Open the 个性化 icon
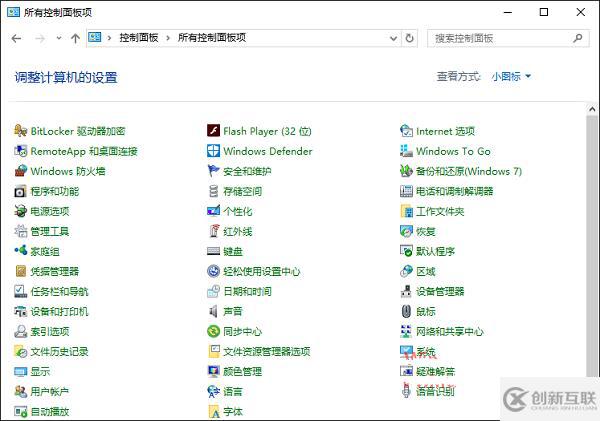Image resolution: width=600 pixels, height=421 pixels. [x=213, y=211]
